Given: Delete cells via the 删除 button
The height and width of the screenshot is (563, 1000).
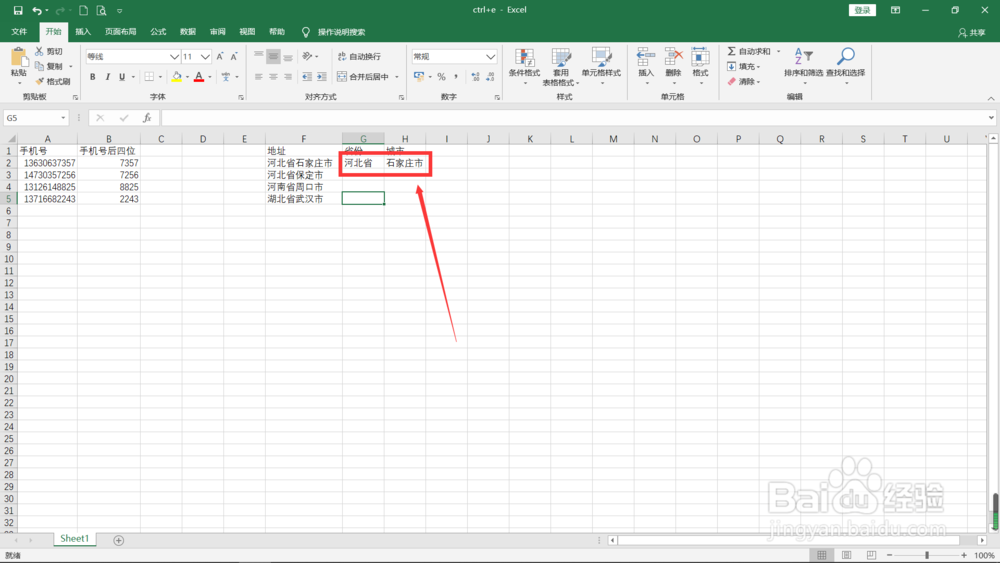Looking at the screenshot, I should click(673, 66).
